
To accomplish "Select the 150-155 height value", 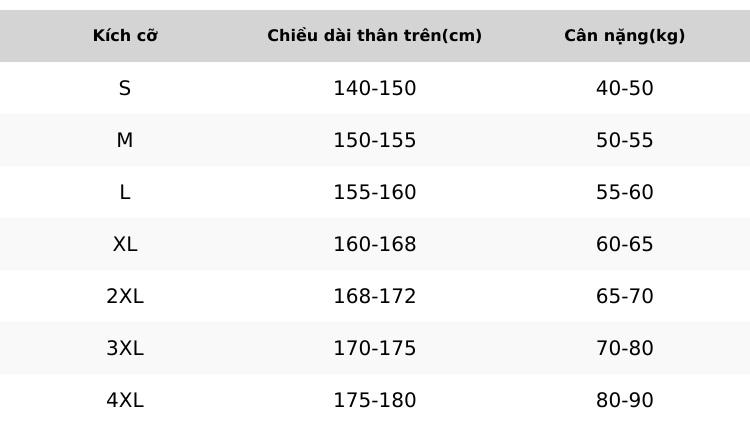I will tap(375, 140).
